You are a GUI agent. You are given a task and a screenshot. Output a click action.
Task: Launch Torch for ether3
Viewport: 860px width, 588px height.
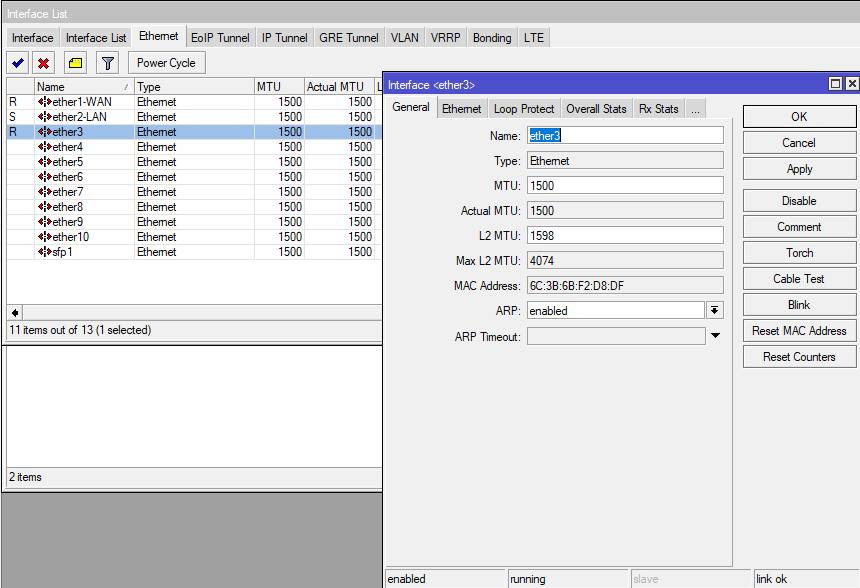pyautogui.click(x=799, y=253)
